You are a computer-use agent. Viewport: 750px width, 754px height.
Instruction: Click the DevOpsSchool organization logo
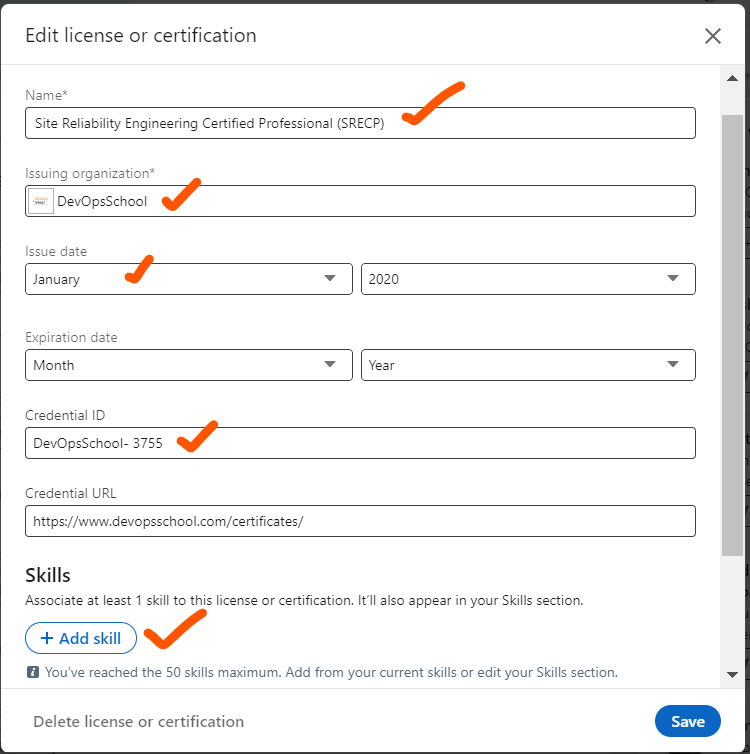pyautogui.click(x=41, y=201)
